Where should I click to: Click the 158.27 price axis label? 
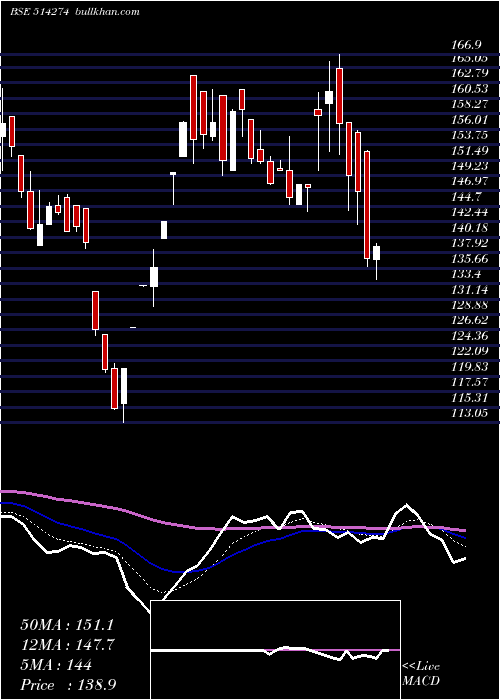[469, 104]
